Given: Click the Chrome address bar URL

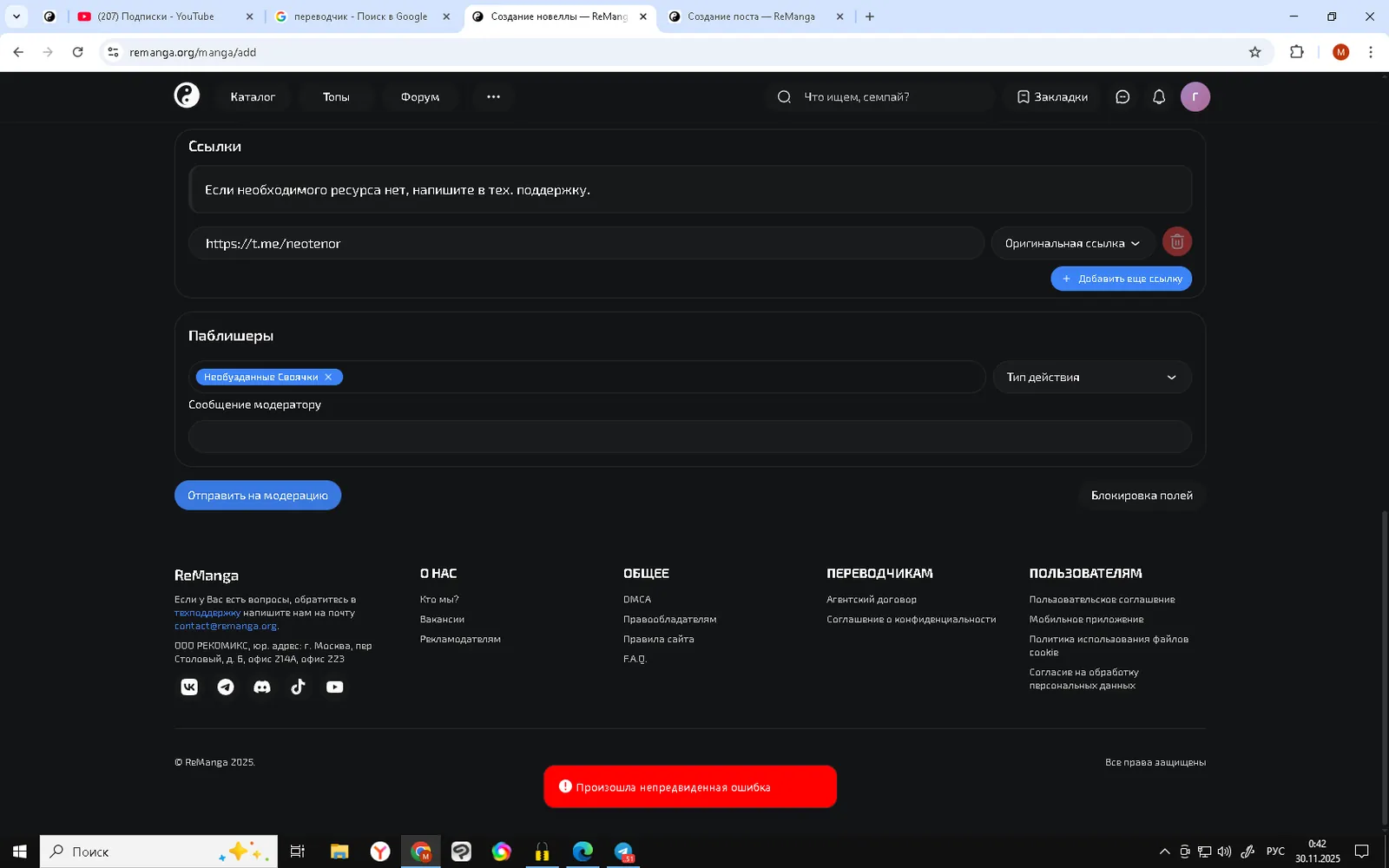Looking at the screenshot, I should pos(193,52).
